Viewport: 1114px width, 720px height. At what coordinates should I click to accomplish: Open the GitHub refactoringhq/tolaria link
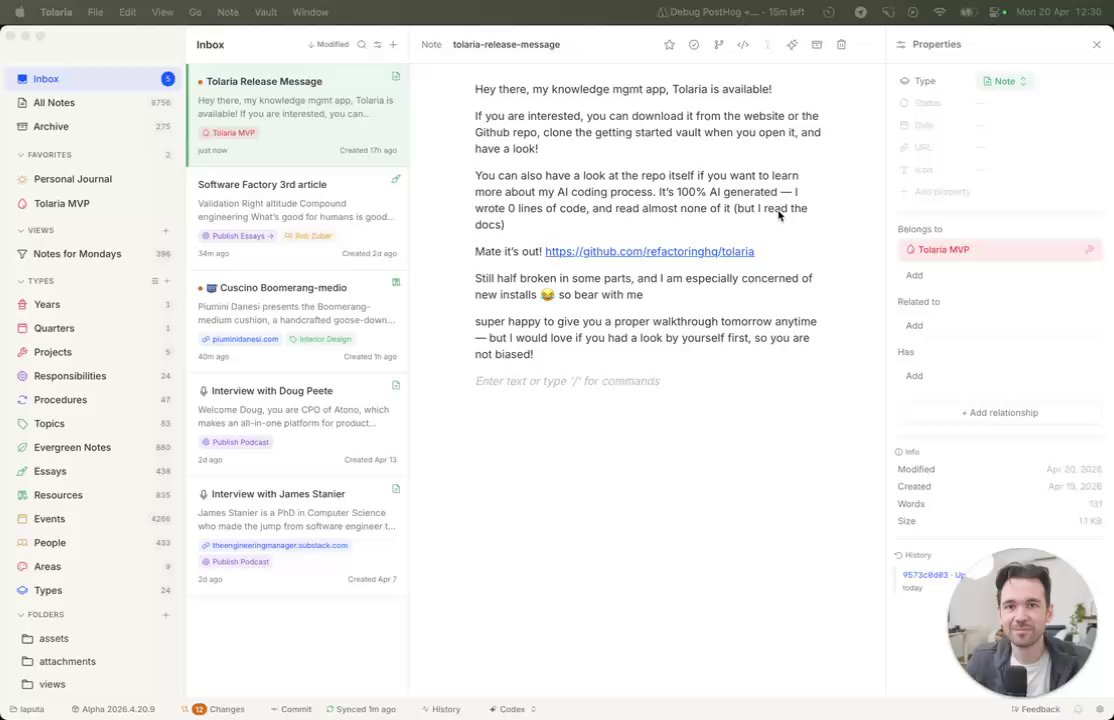point(649,252)
